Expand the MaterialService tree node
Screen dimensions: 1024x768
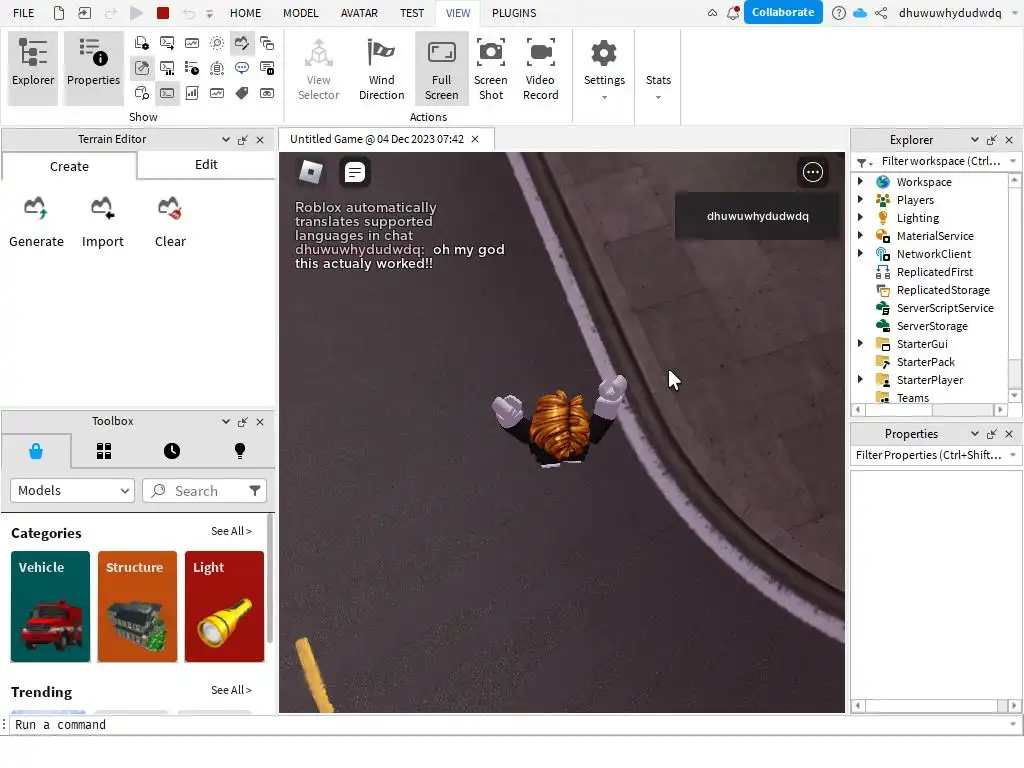tap(860, 236)
